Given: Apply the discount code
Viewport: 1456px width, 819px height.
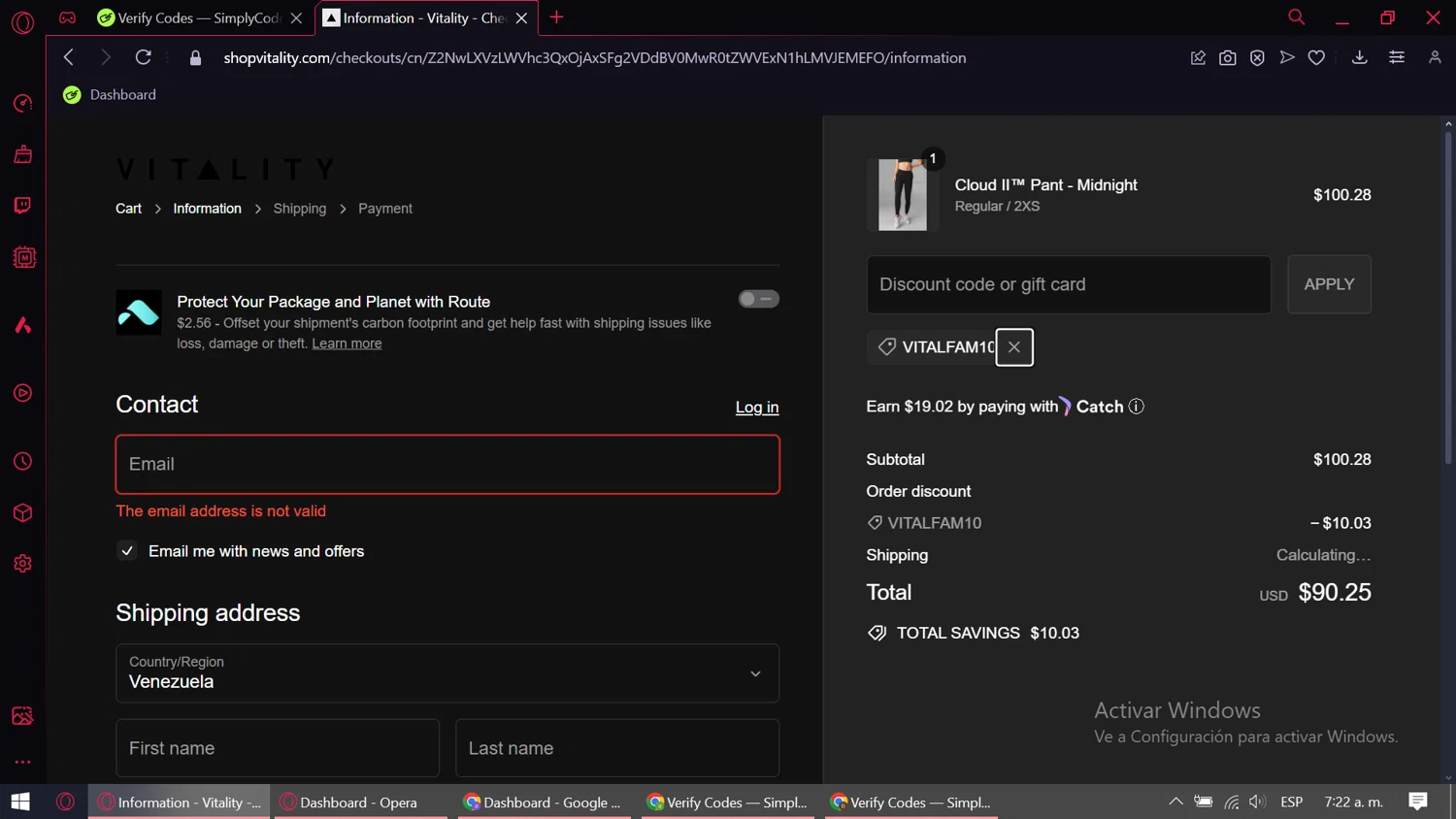Looking at the screenshot, I should click(x=1329, y=284).
